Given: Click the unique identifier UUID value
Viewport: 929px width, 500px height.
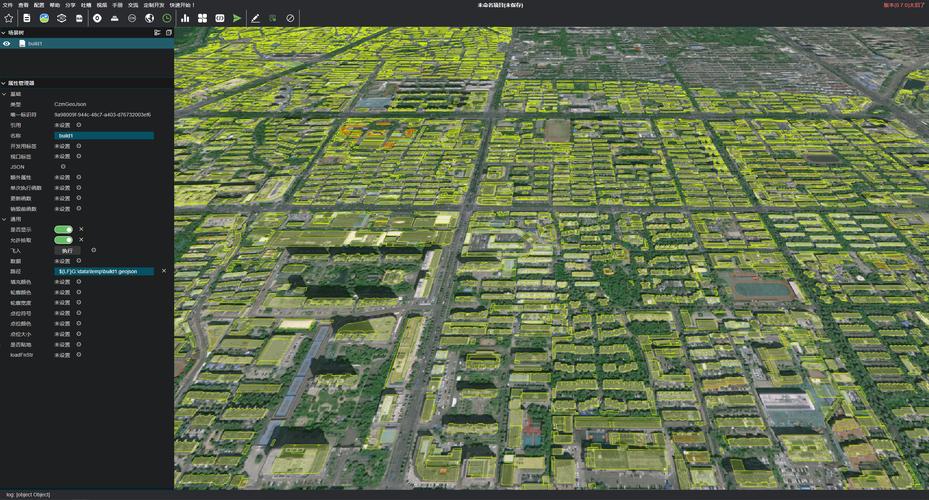Looking at the screenshot, I should tap(102, 115).
